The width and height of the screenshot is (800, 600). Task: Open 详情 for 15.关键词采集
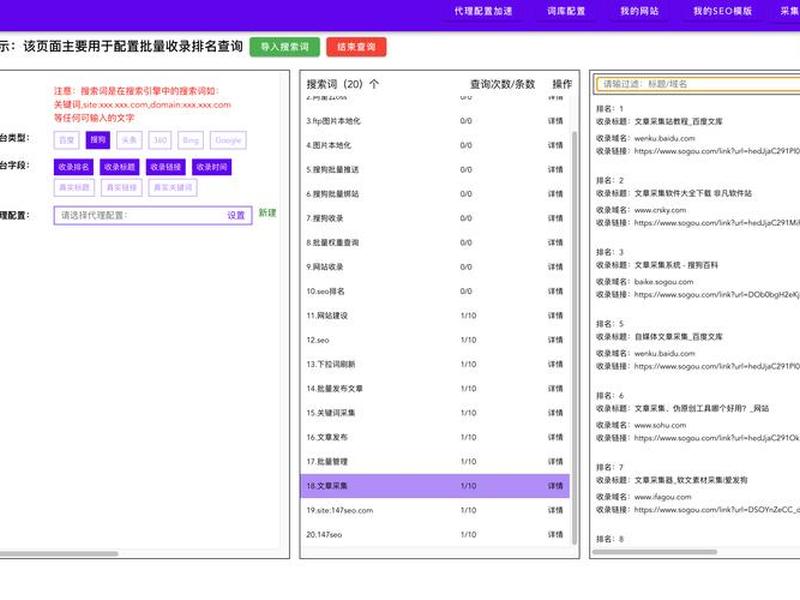tap(555, 413)
